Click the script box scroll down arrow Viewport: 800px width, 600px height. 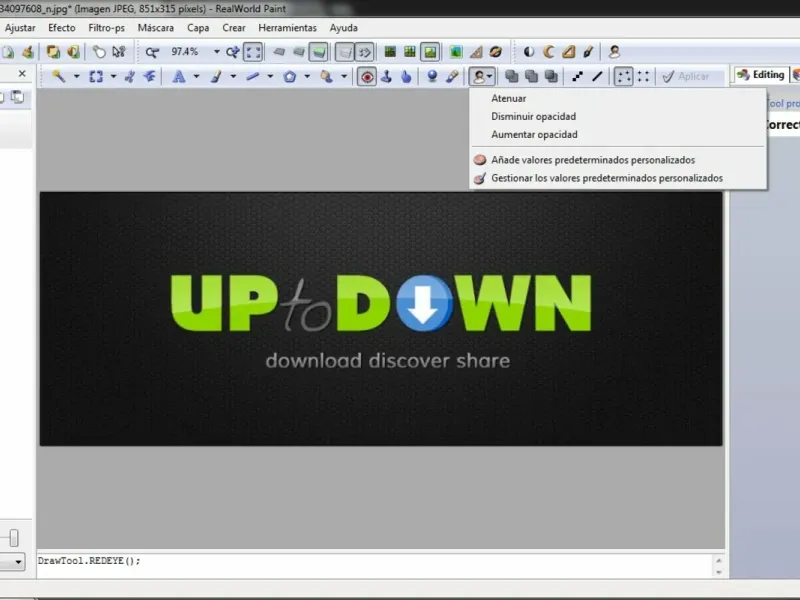(719, 572)
